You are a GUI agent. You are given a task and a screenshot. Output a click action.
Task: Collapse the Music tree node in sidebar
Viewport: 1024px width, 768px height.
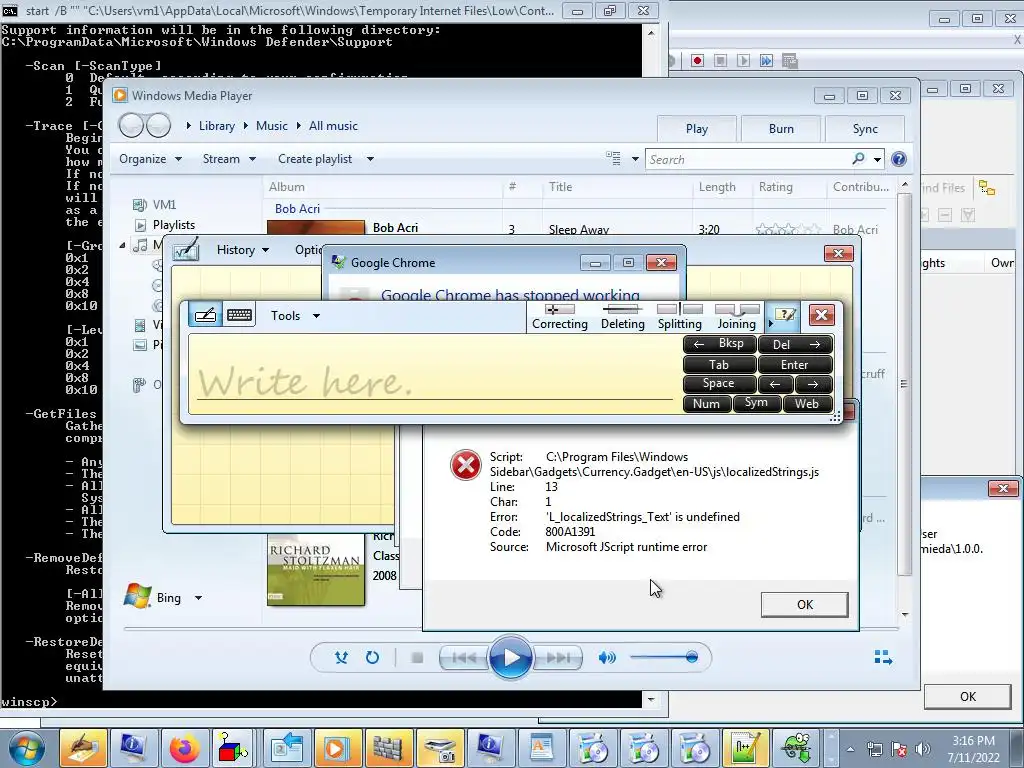[x=122, y=245]
